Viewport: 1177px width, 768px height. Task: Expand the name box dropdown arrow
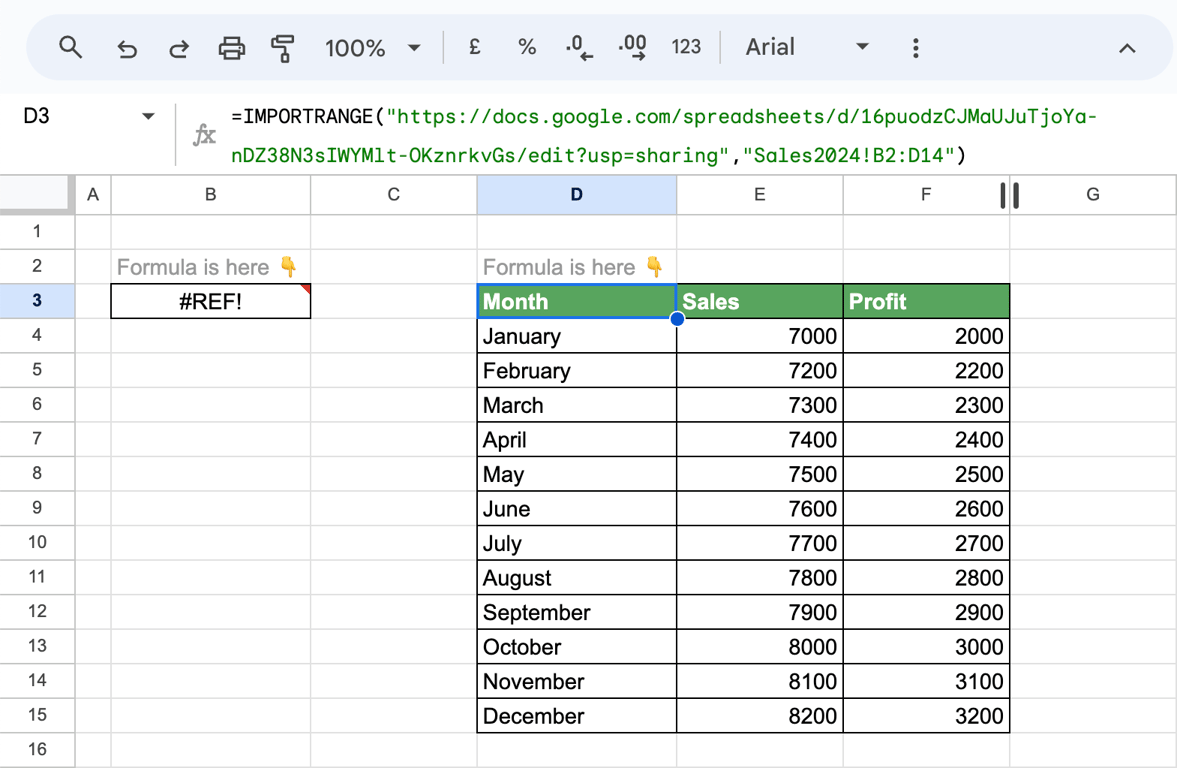[x=148, y=116]
